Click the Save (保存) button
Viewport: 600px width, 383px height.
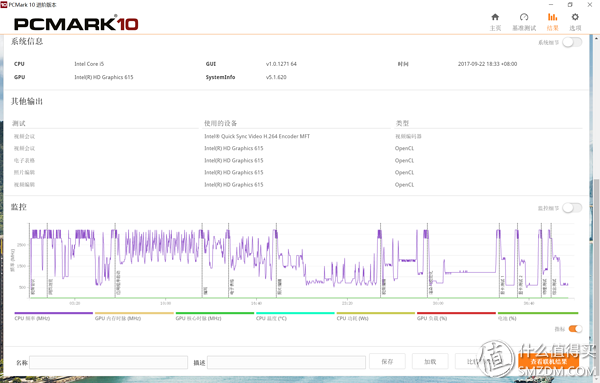pos(387,362)
